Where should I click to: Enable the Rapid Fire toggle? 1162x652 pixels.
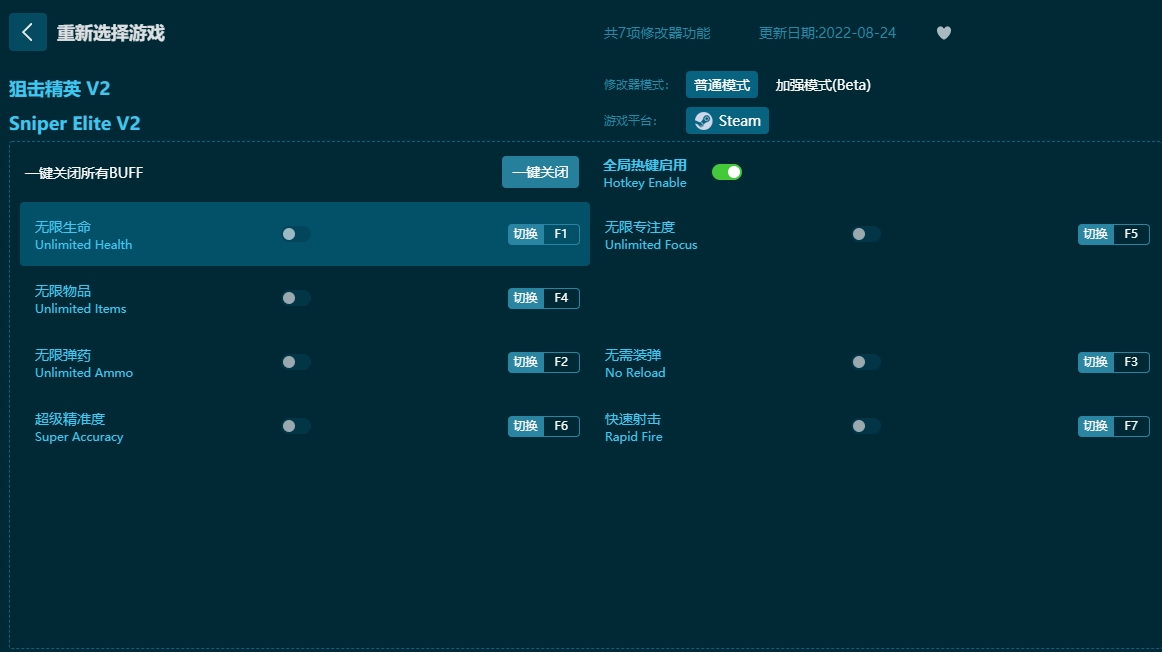tap(865, 426)
